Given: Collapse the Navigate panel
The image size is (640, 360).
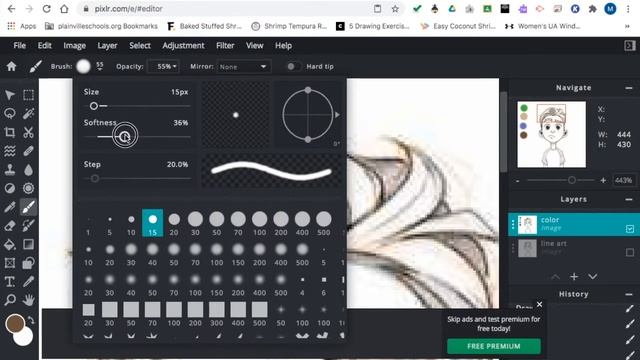Looking at the screenshot, I should (629, 88).
